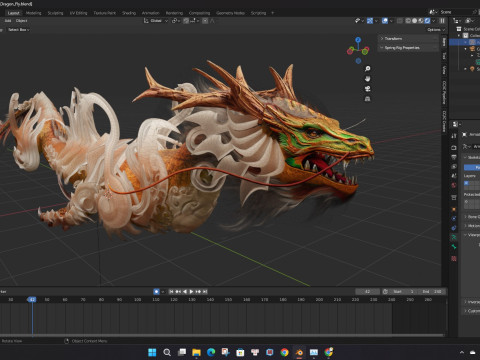
Task: Switch to material preview shading
Action: click(421, 21)
